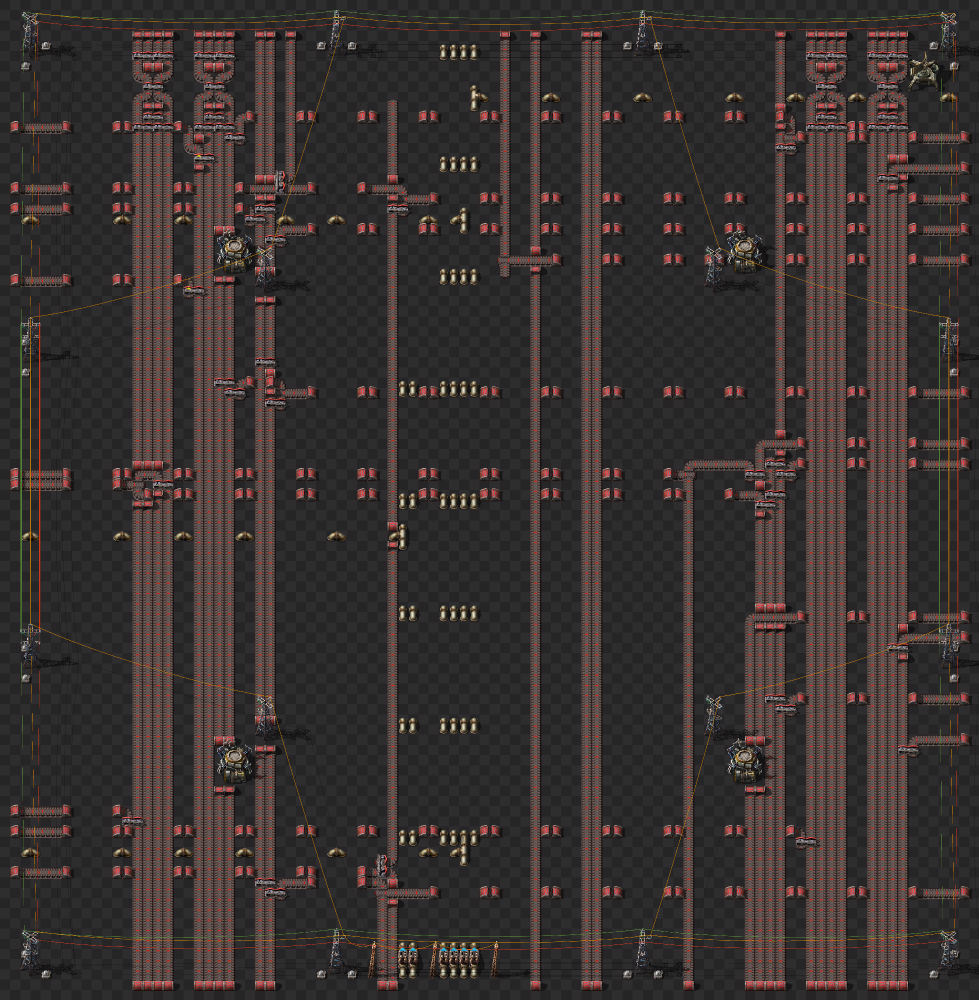Select the lower-right roboport
979x1000 pixels.
[744, 761]
